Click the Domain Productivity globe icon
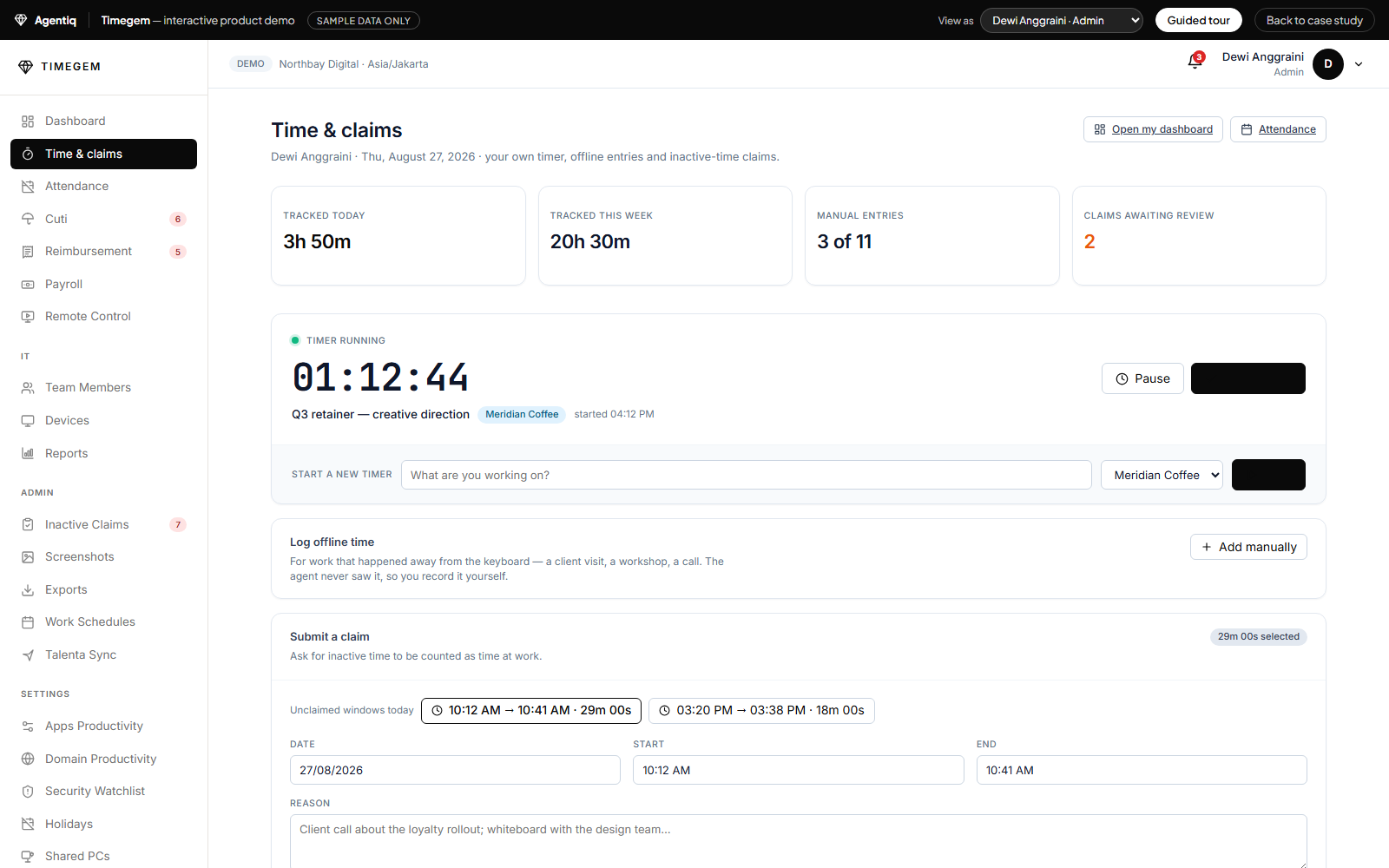 pyautogui.click(x=28, y=759)
